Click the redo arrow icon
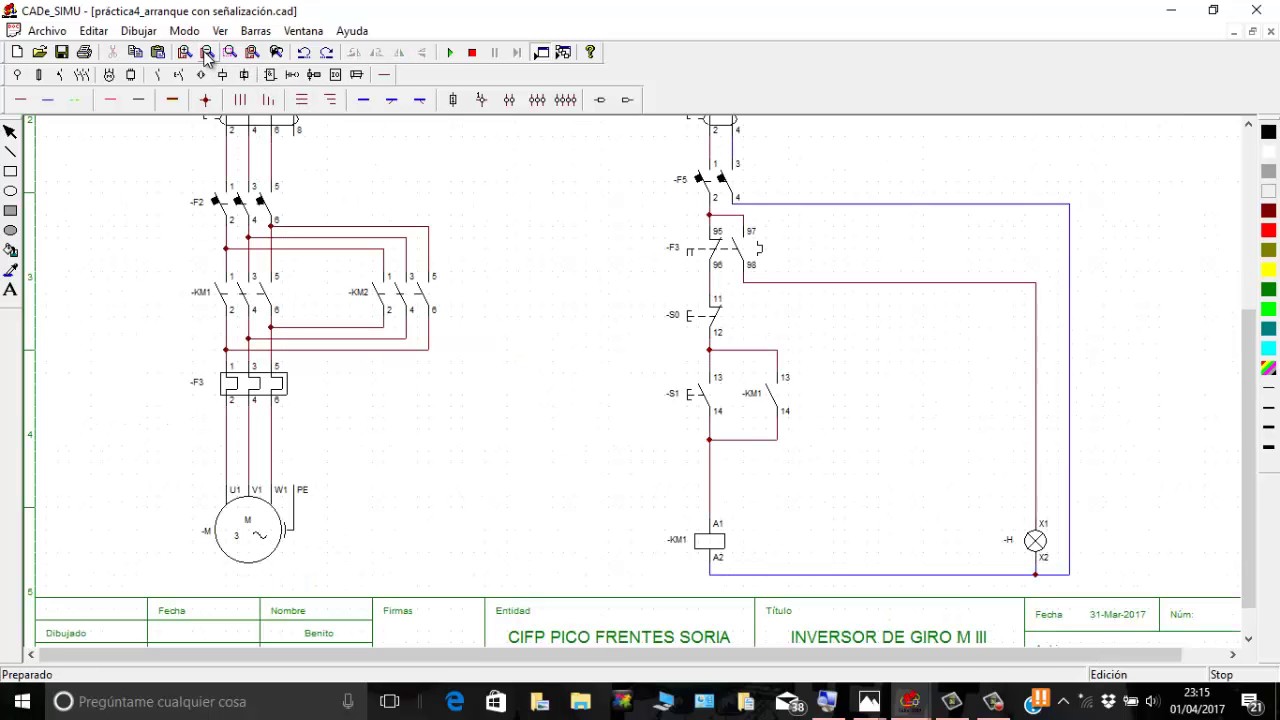 [327, 52]
